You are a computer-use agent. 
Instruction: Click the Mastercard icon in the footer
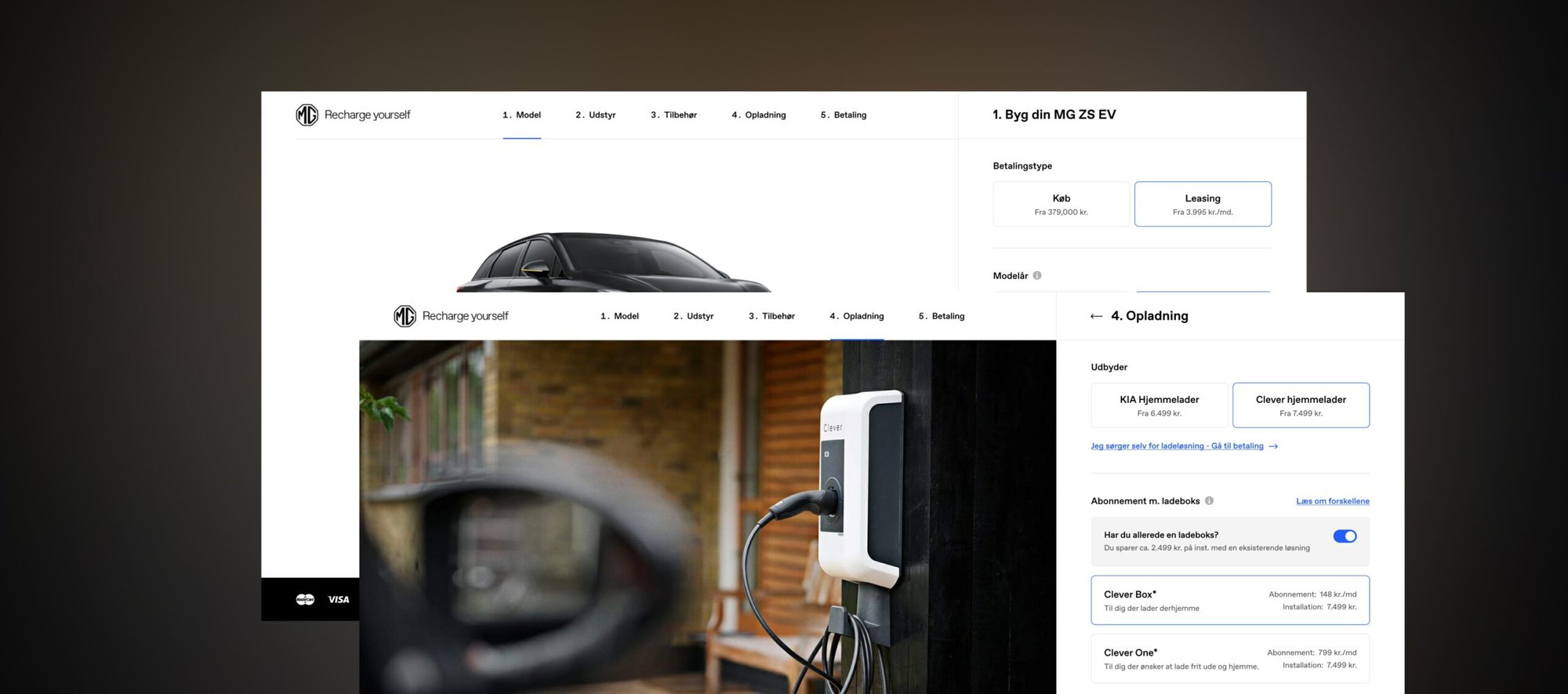pos(305,600)
